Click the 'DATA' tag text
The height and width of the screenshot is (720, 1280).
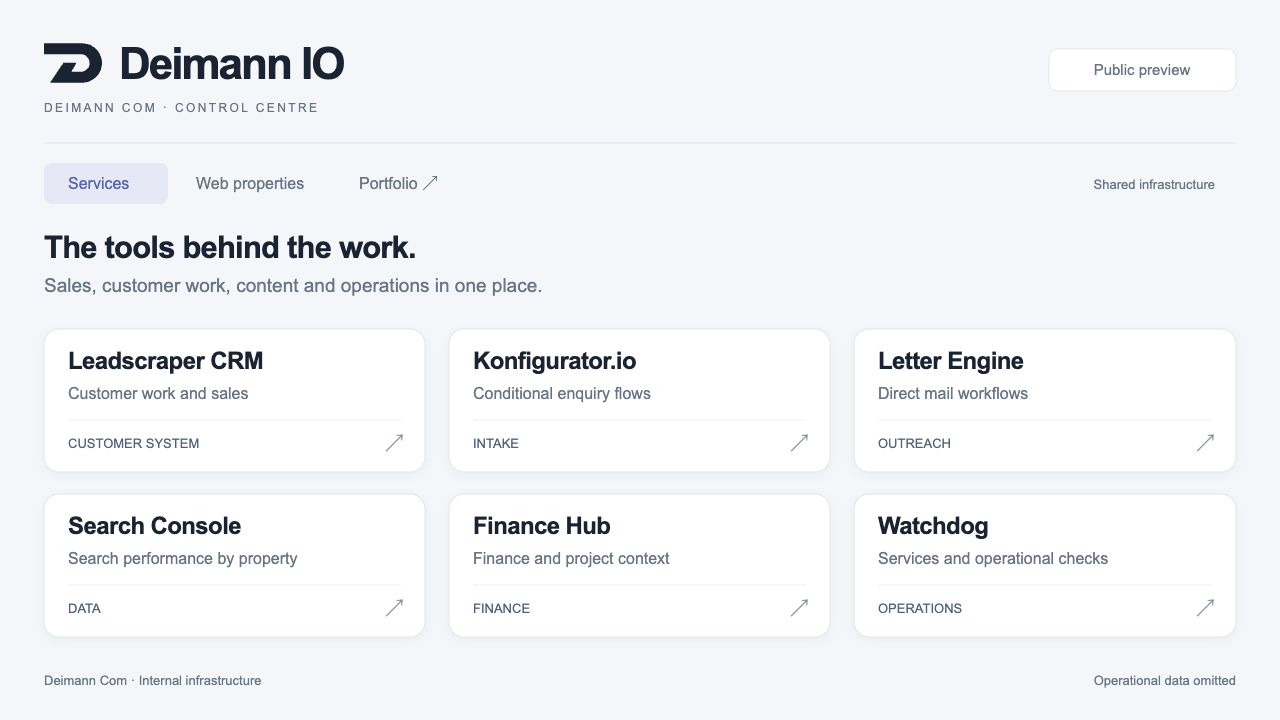[84, 608]
